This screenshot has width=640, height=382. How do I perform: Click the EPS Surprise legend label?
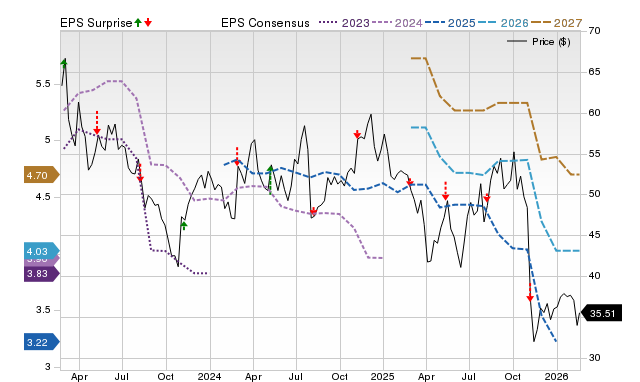click(96, 23)
